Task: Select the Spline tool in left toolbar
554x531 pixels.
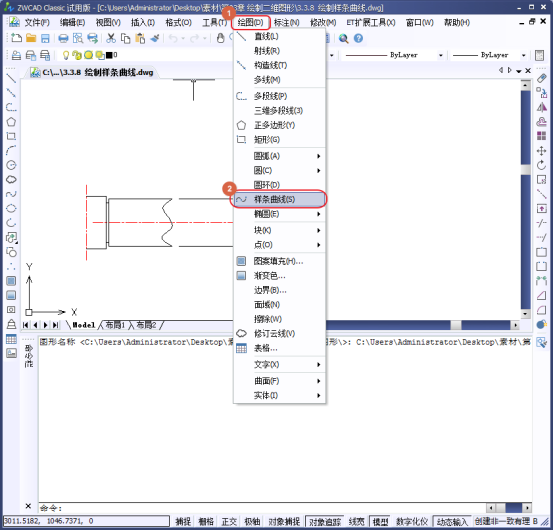Action: [11, 194]
